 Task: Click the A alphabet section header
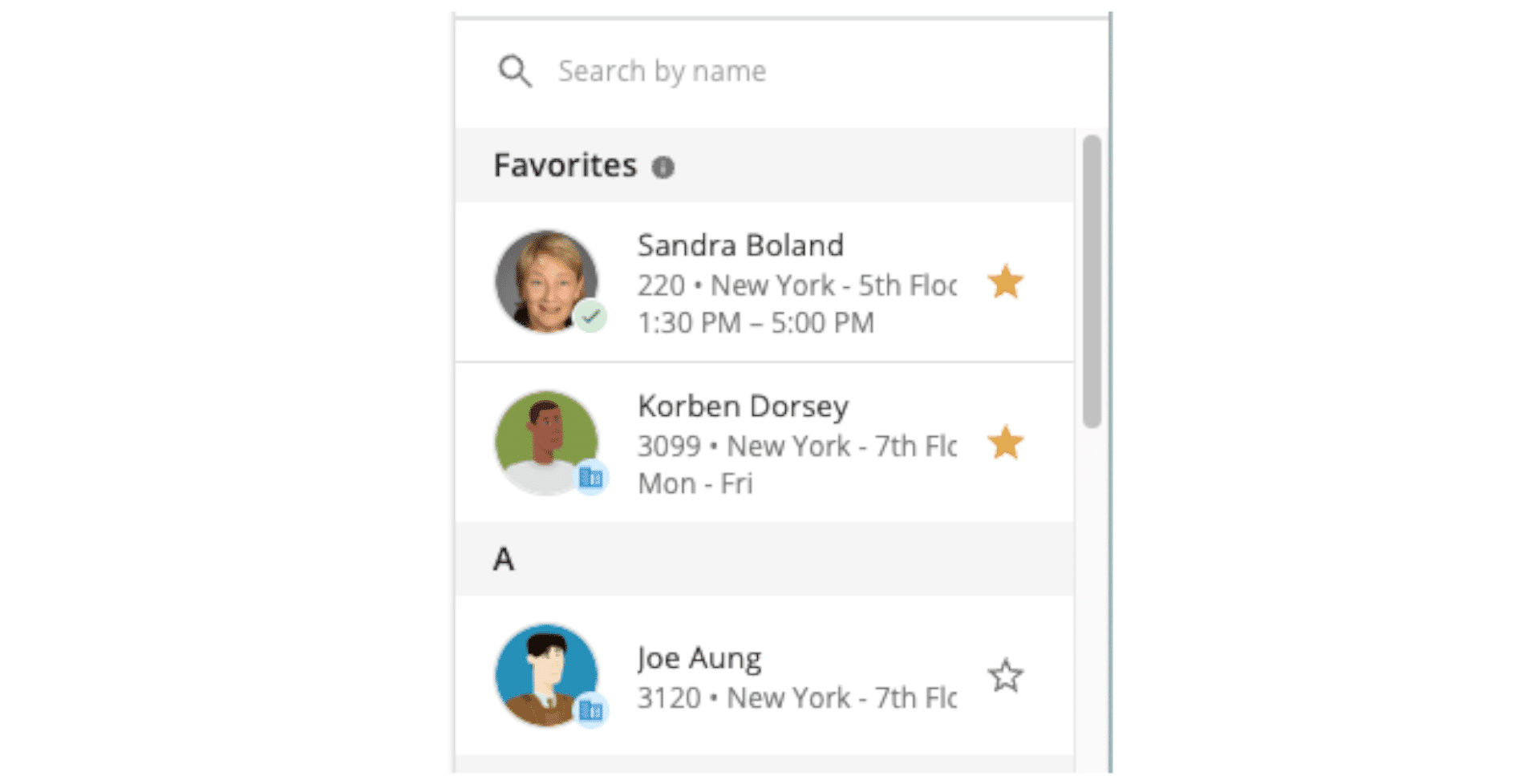(504, 559)
